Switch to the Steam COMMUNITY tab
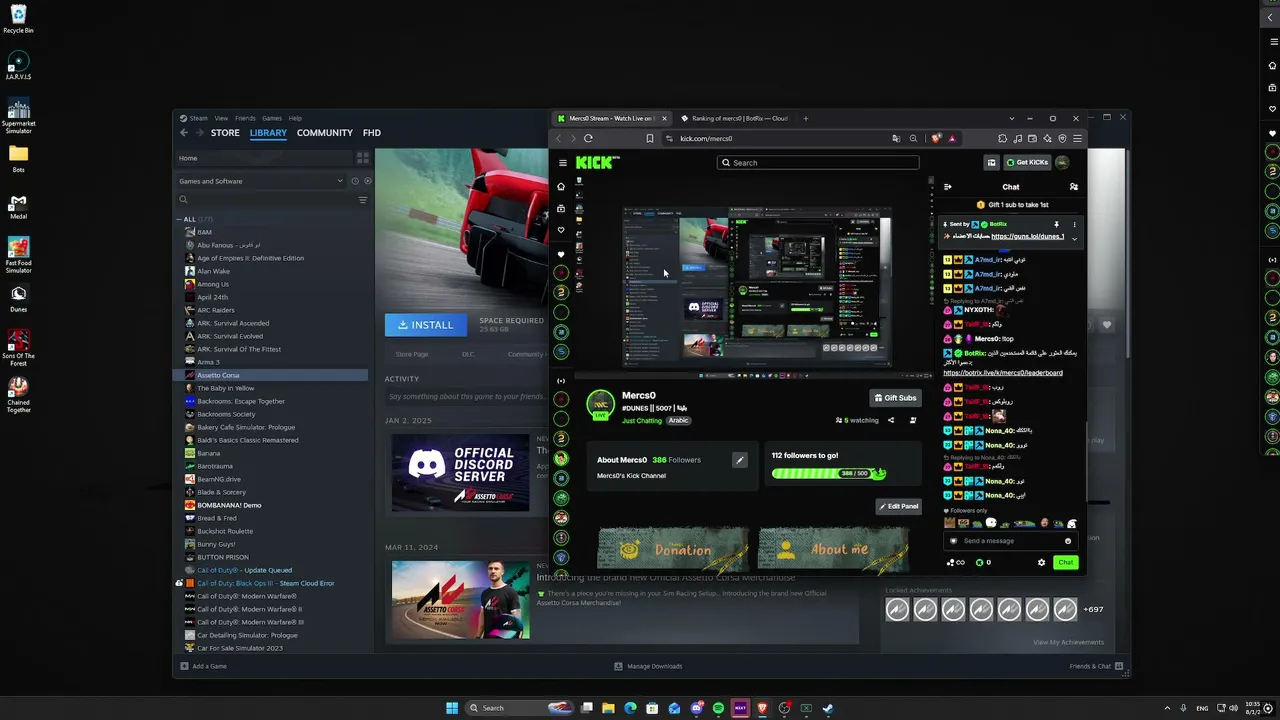The height and width of the screenshot is (720, 1280). coord(325,133)
